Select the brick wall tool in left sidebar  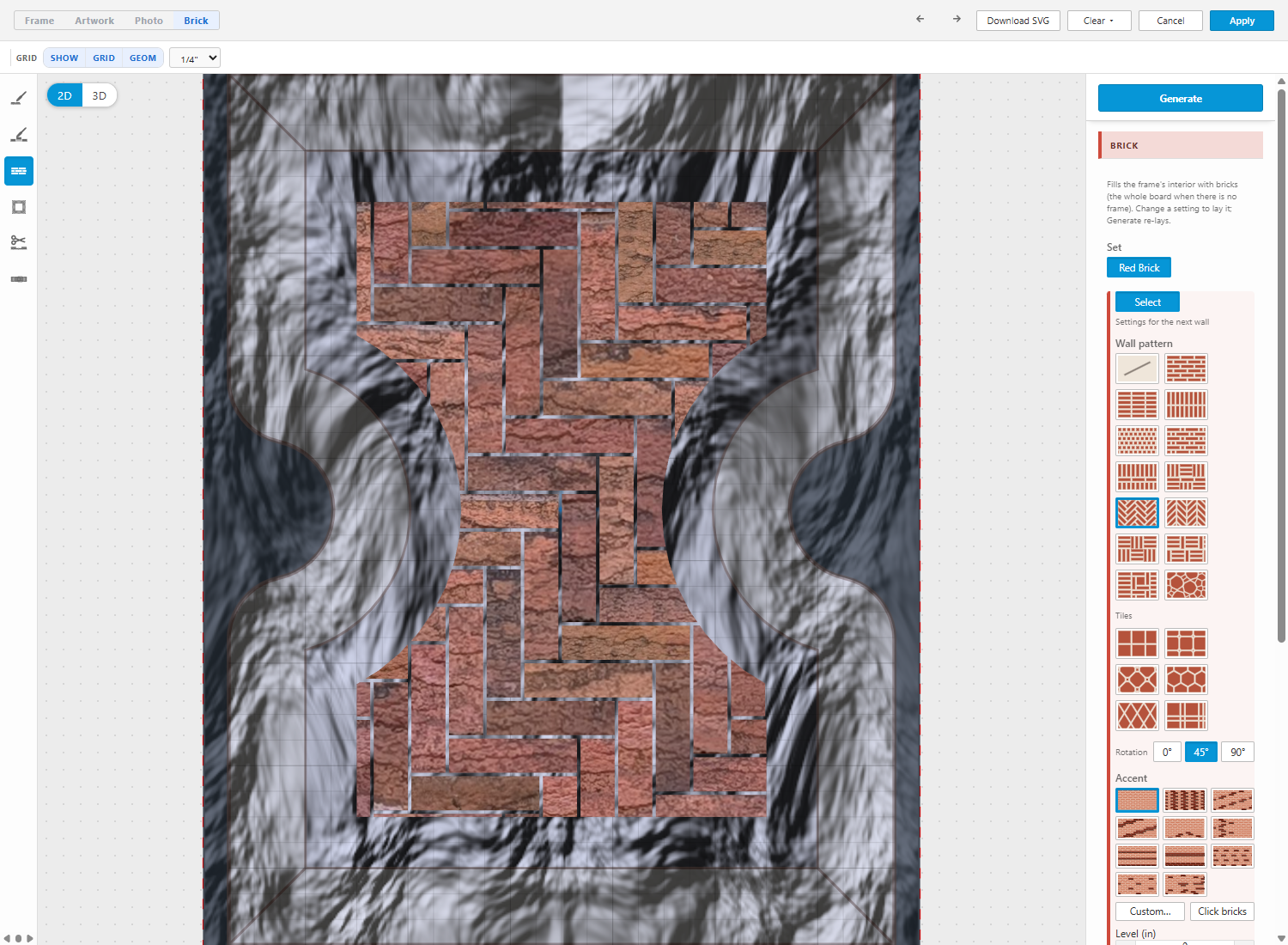(19, 171)
